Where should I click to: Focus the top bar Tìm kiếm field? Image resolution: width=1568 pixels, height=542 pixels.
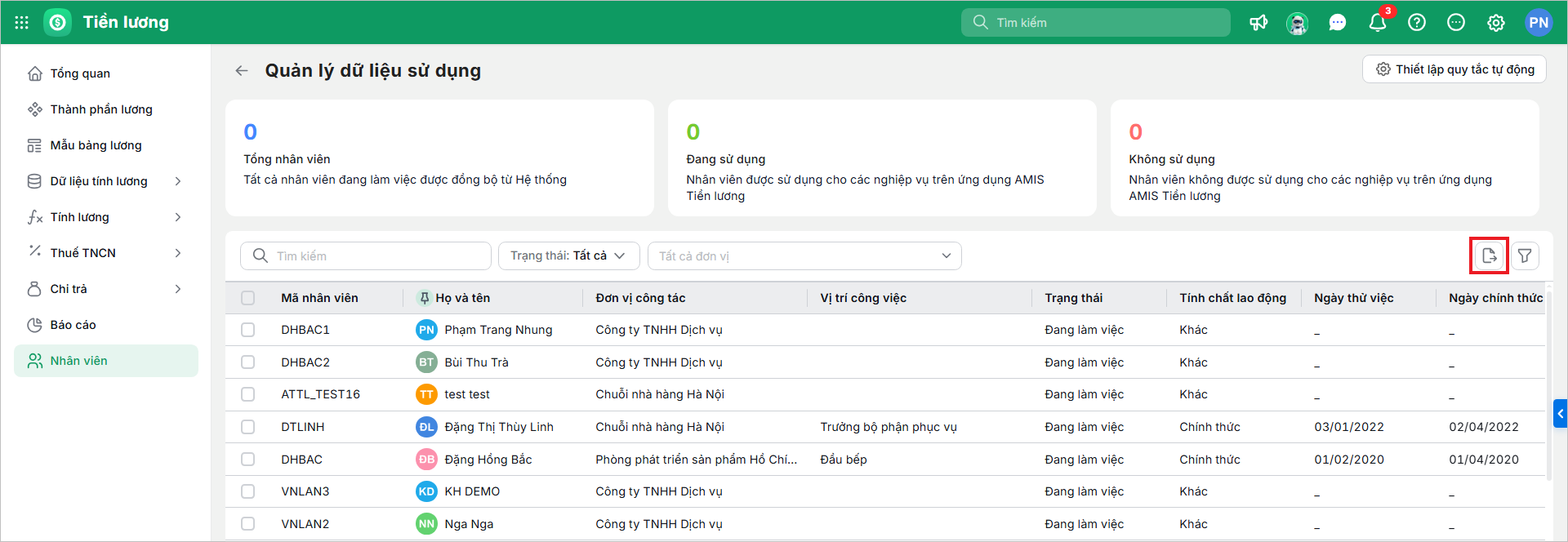pyautogui.click(x=1096, y=23)
